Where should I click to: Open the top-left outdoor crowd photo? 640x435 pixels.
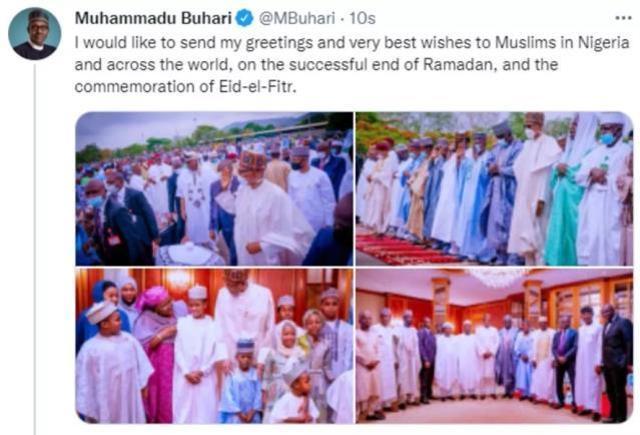[214, 189]
